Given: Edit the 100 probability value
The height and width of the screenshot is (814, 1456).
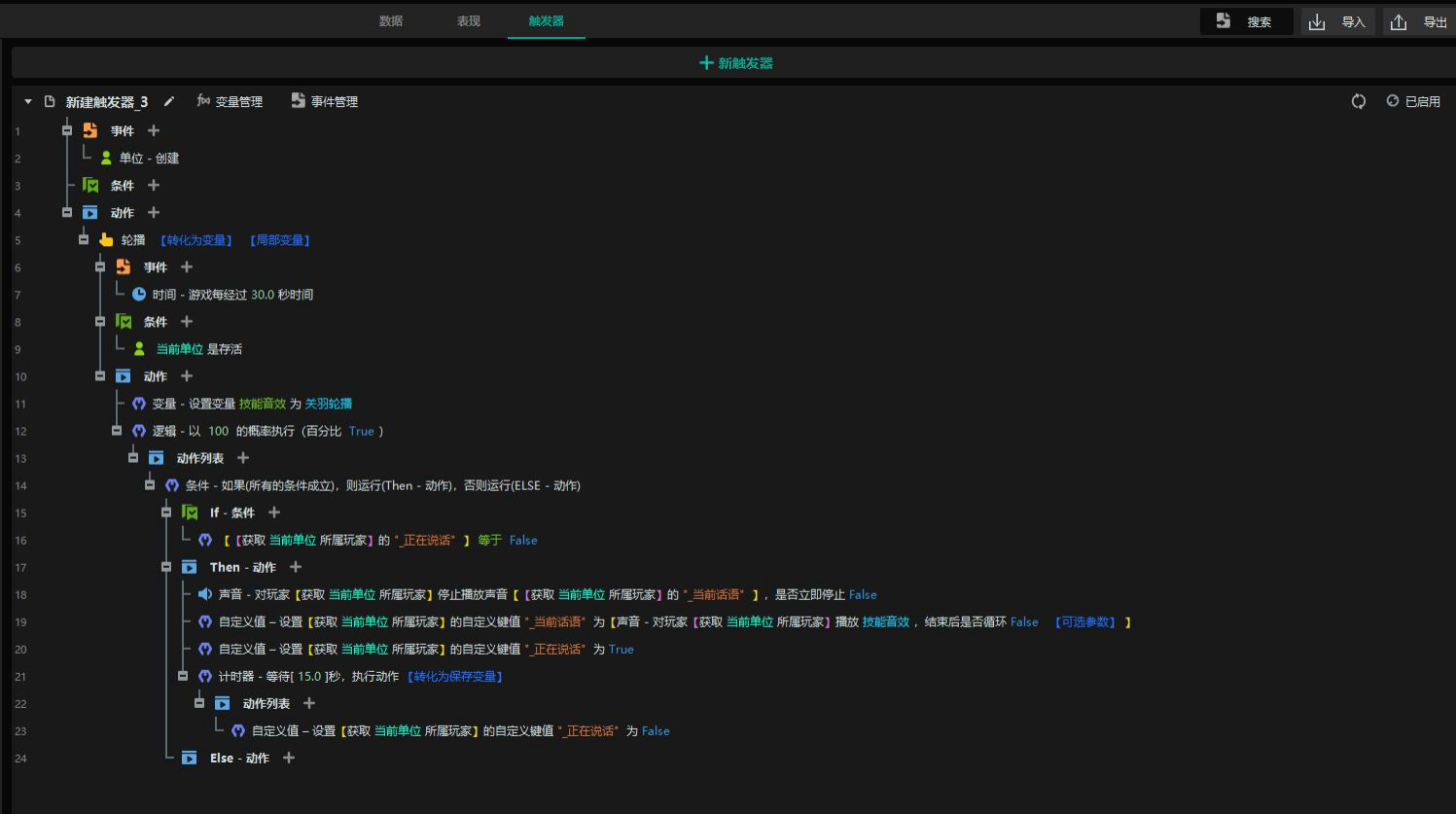Looking at the screenshot, I should tap(219, 431).
